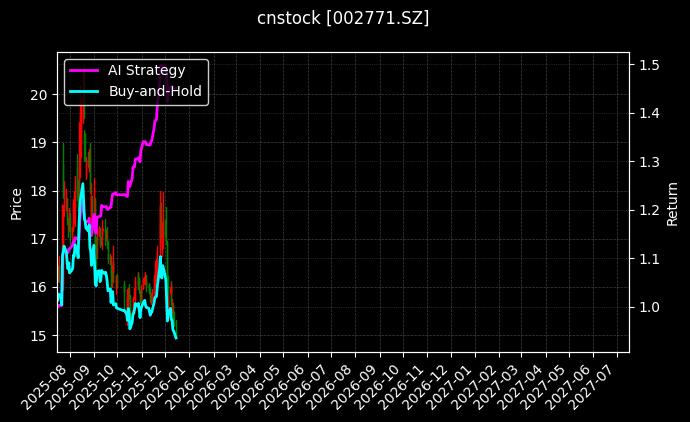Click the Price axis label

click(17, 202)
